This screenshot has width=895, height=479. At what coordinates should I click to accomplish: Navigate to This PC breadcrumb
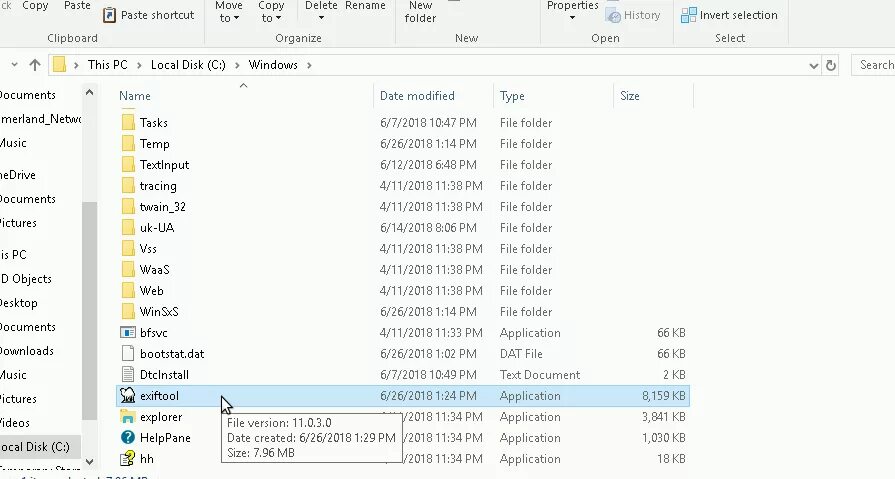pos(107,65)
